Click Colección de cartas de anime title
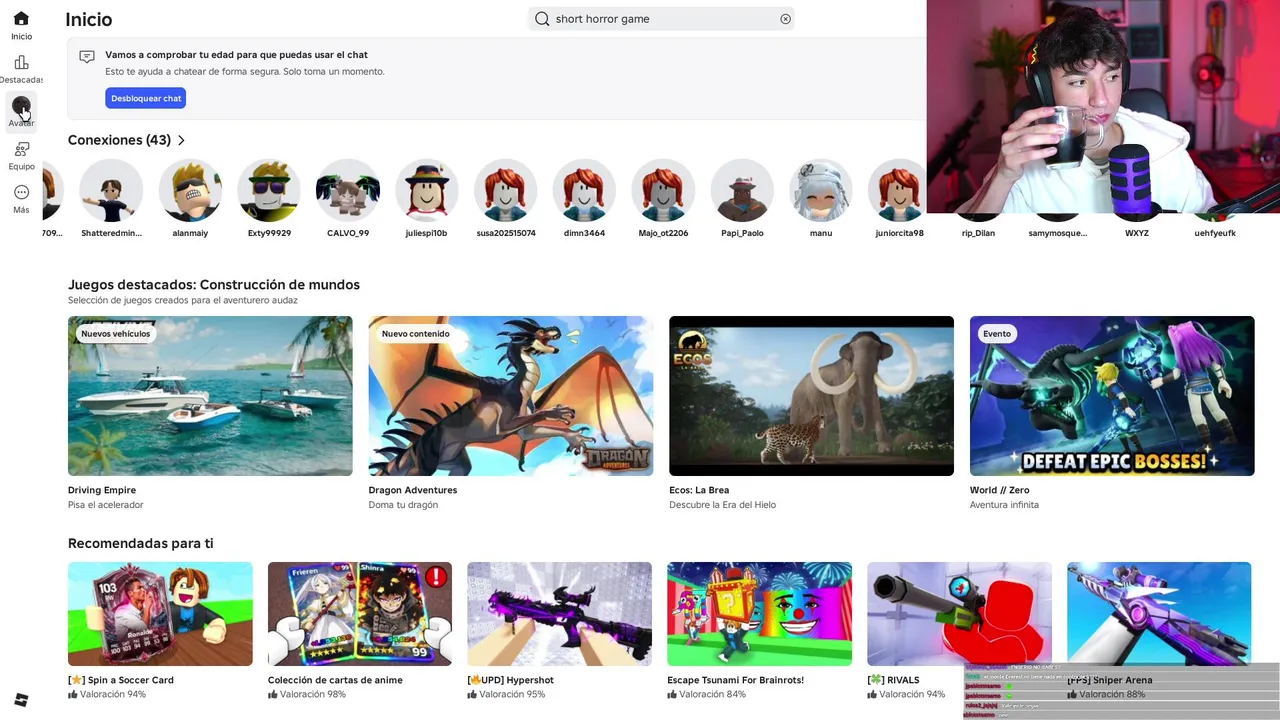This screenshot has height=720, width=1280. tap(335, 680)
